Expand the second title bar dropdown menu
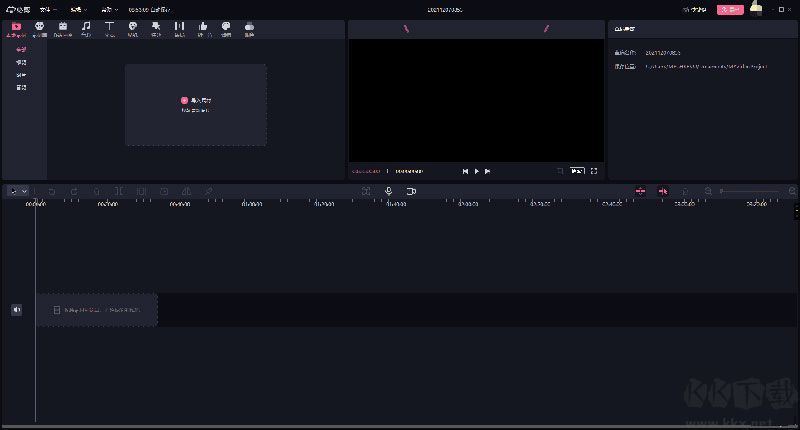800x430 pixels. (76, 9)
